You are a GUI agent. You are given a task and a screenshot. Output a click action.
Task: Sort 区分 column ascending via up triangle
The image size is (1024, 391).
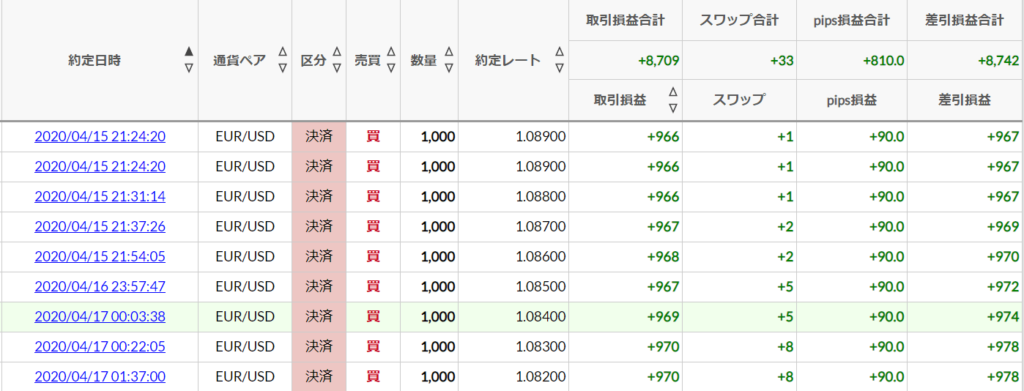pyautogui.click(x=336, y=52)
